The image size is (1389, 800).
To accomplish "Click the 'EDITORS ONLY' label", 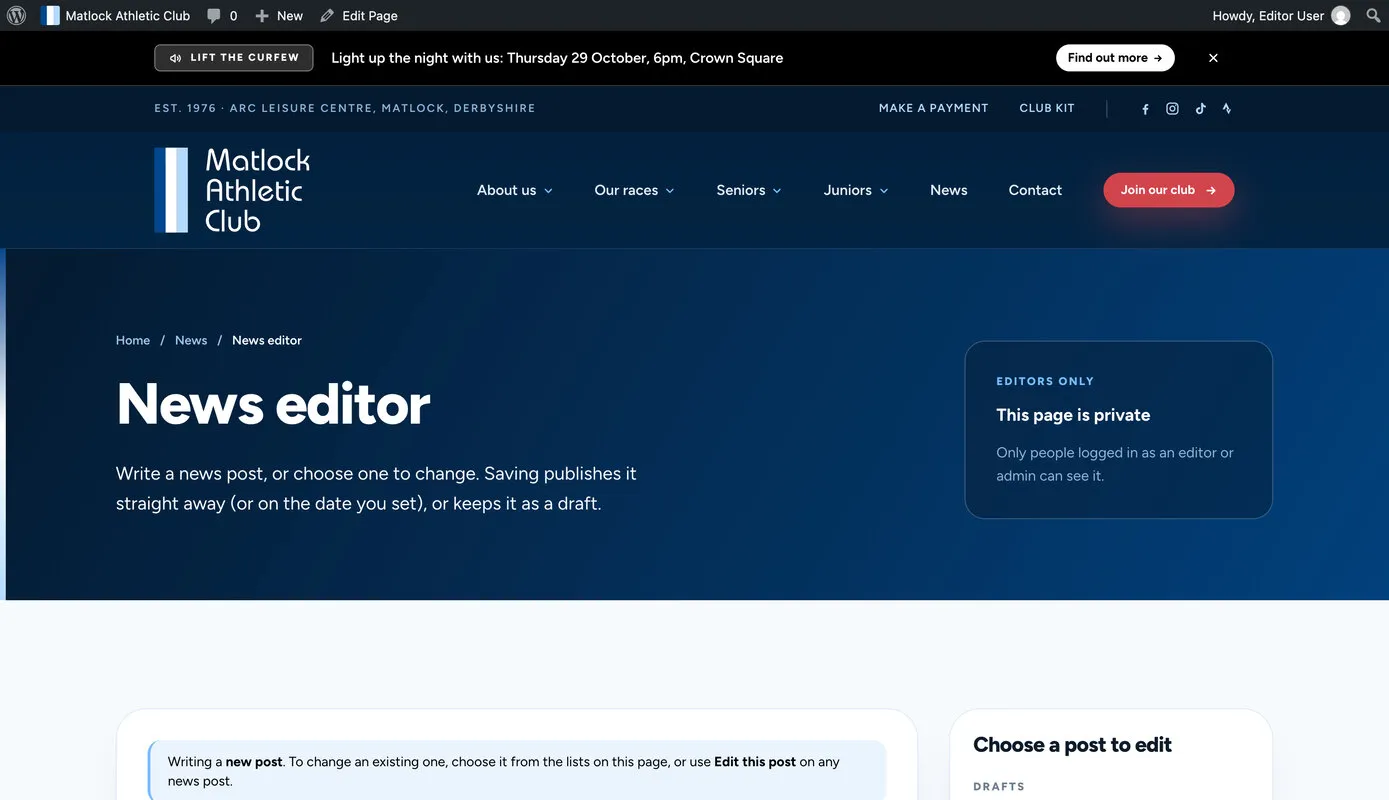I will click(x=1045, y=381).
